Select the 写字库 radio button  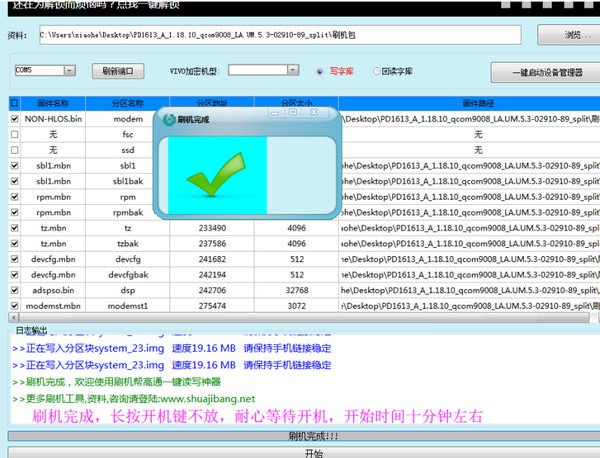320,72
